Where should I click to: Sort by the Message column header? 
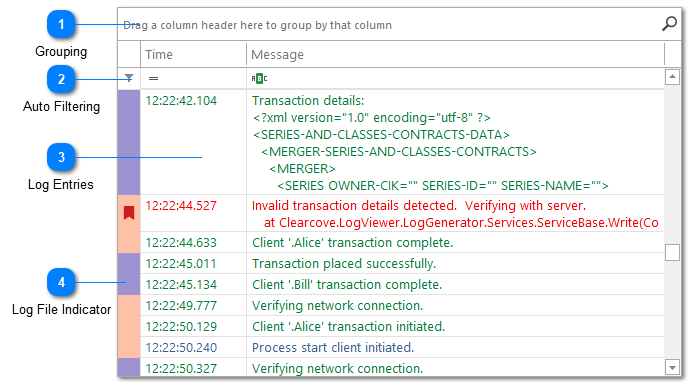[455, 55]
